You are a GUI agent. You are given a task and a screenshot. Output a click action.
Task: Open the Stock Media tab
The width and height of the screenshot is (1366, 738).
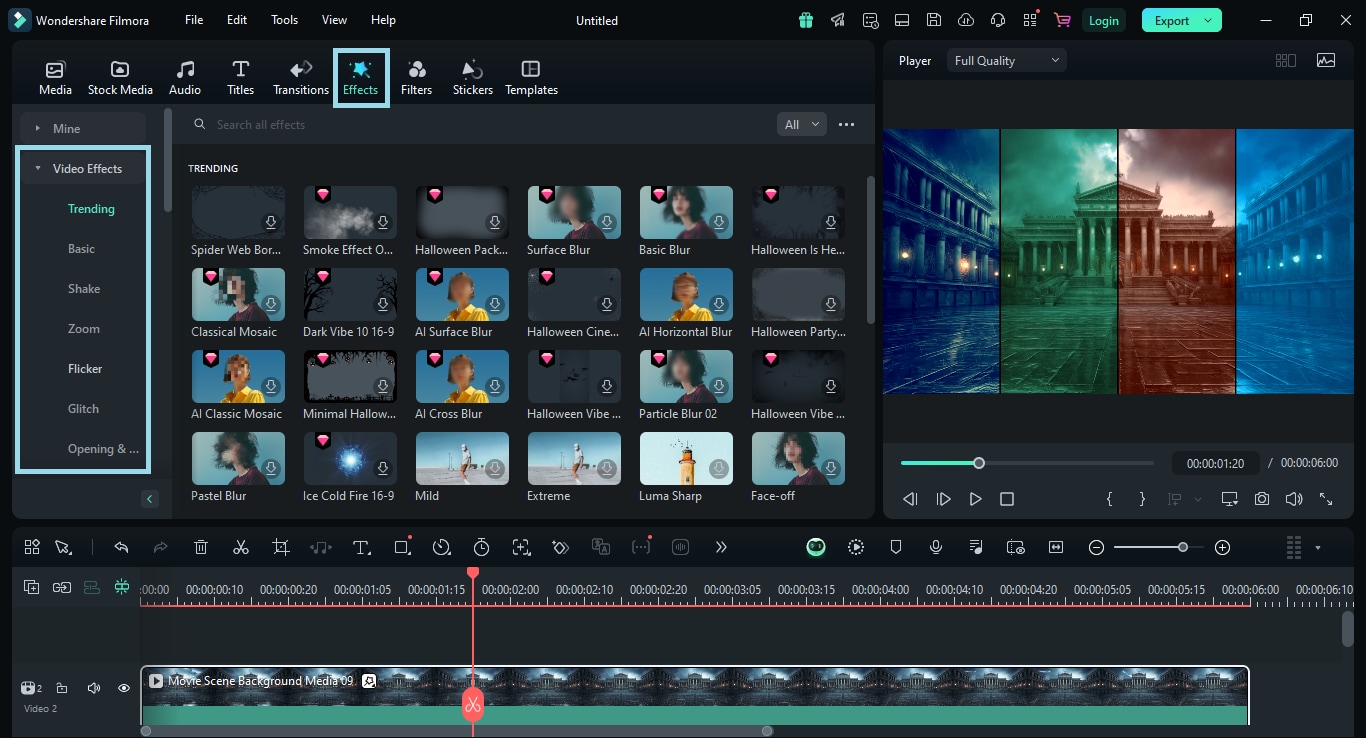(x=120, y=77)
